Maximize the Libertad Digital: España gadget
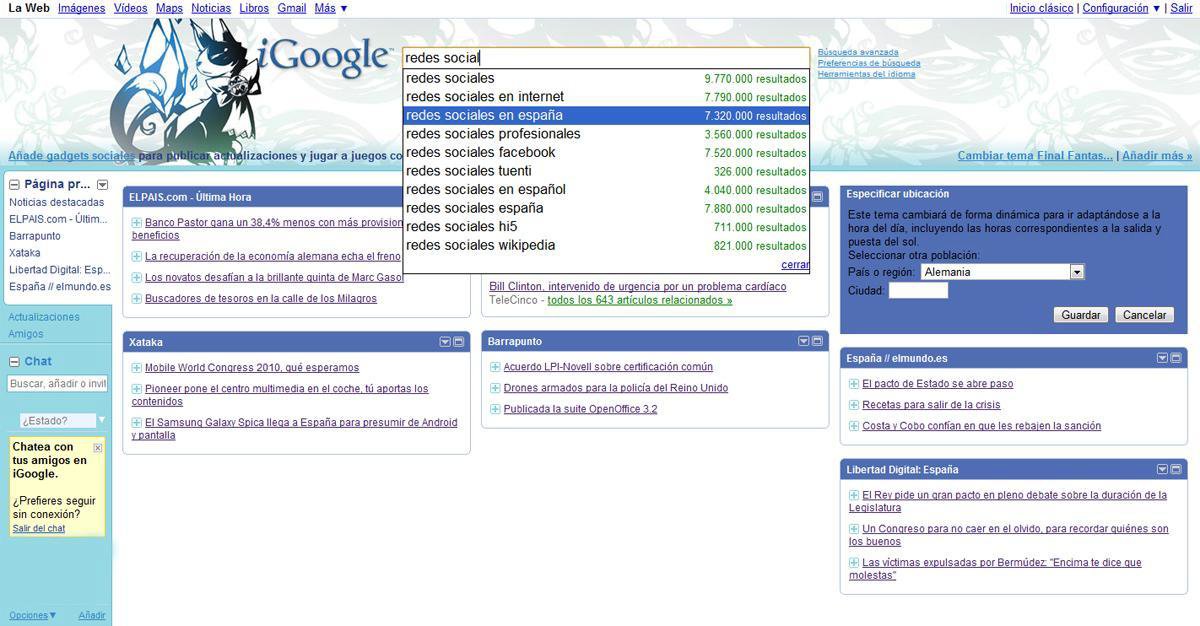This screenshot has height=626, width=1200. pyautogui.click(x=1177, y=469)
